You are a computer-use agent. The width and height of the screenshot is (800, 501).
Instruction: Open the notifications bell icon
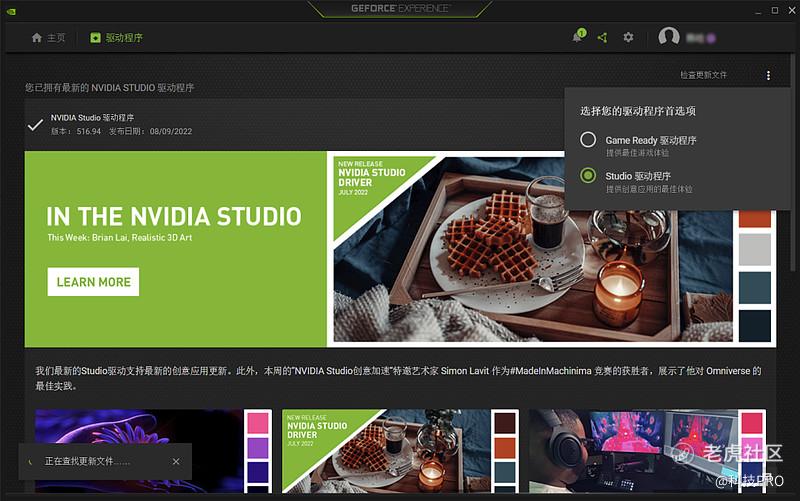pyautogui.click(x=578, y=36)
